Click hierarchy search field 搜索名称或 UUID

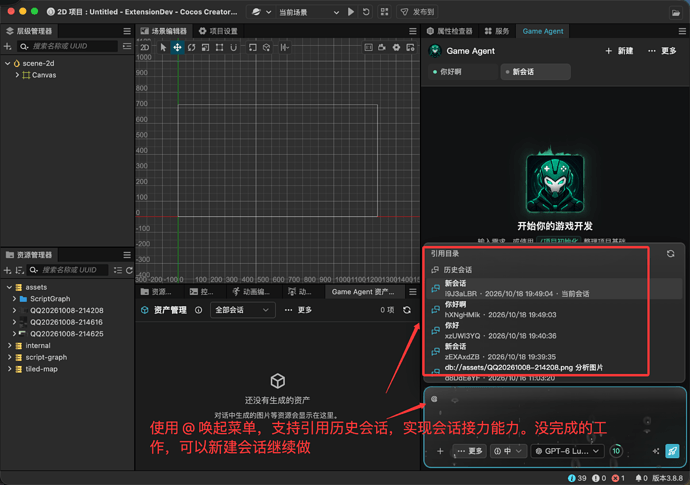[68, 46]
